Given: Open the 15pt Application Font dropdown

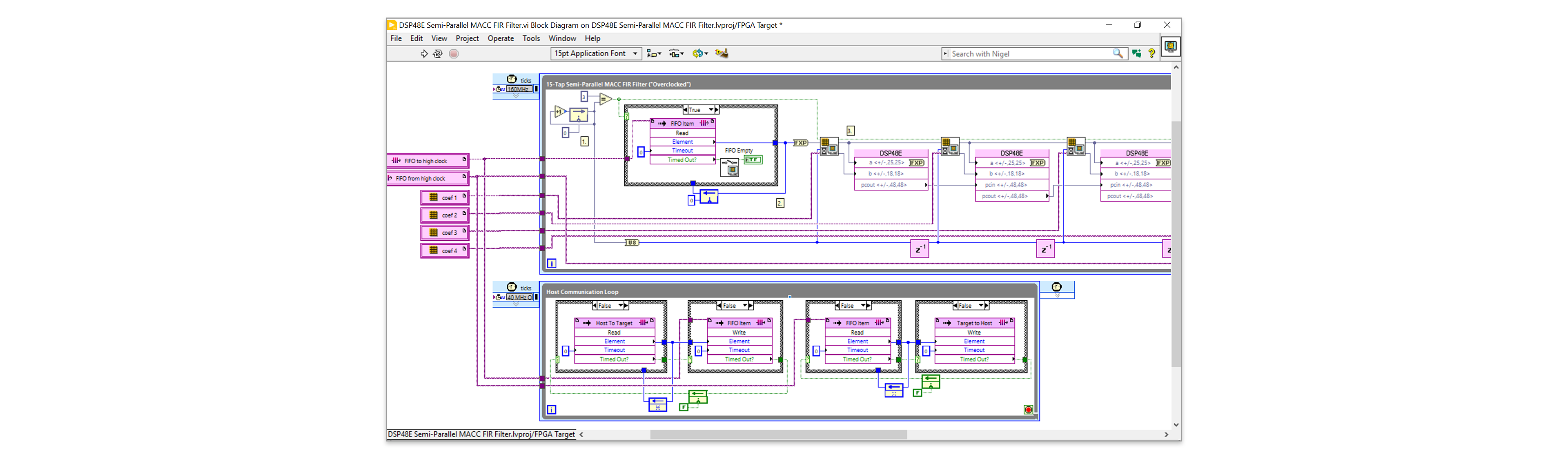Looking at the screenshot, I should [596, 53].
